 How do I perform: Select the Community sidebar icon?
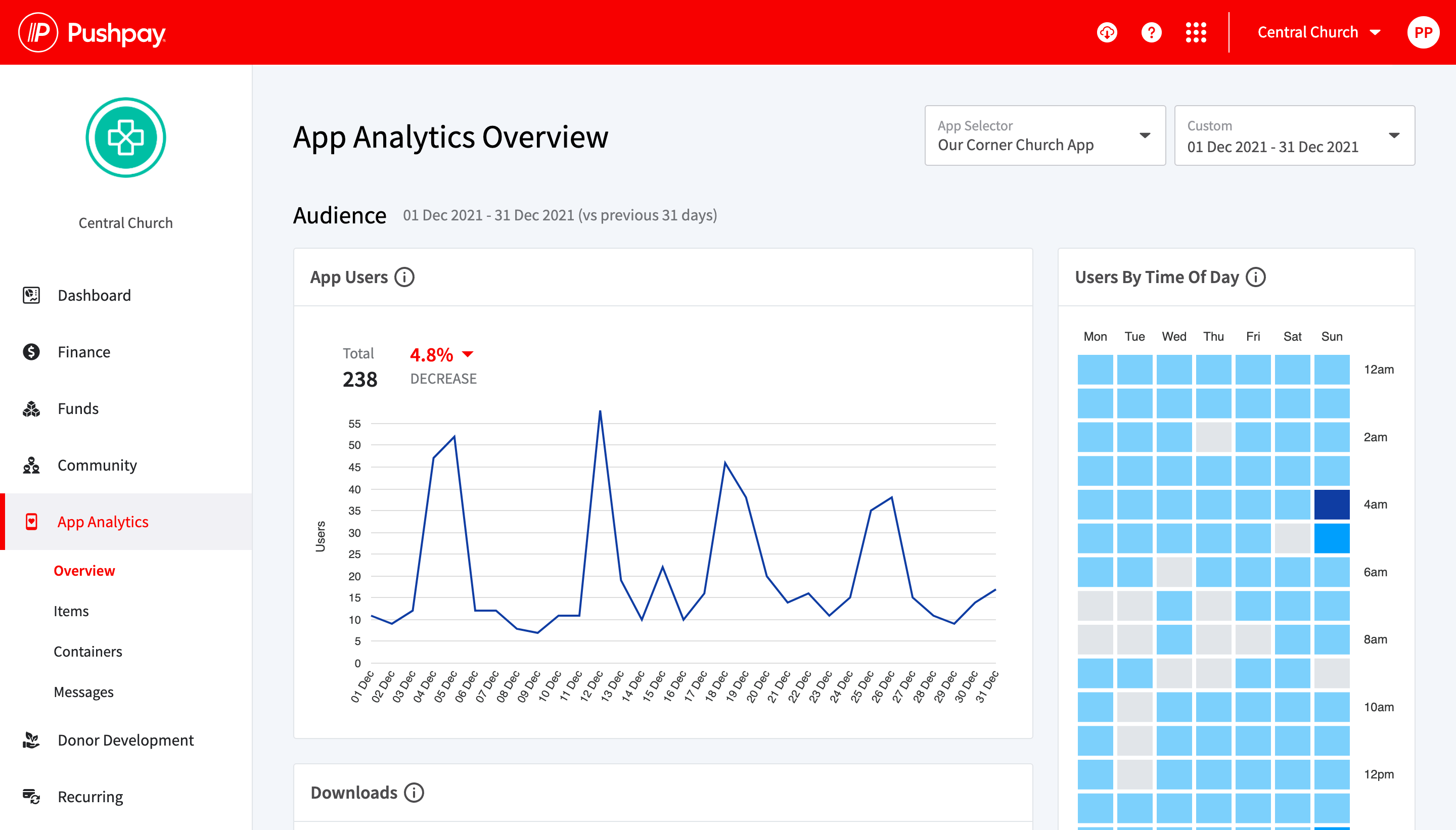(31, 465)
